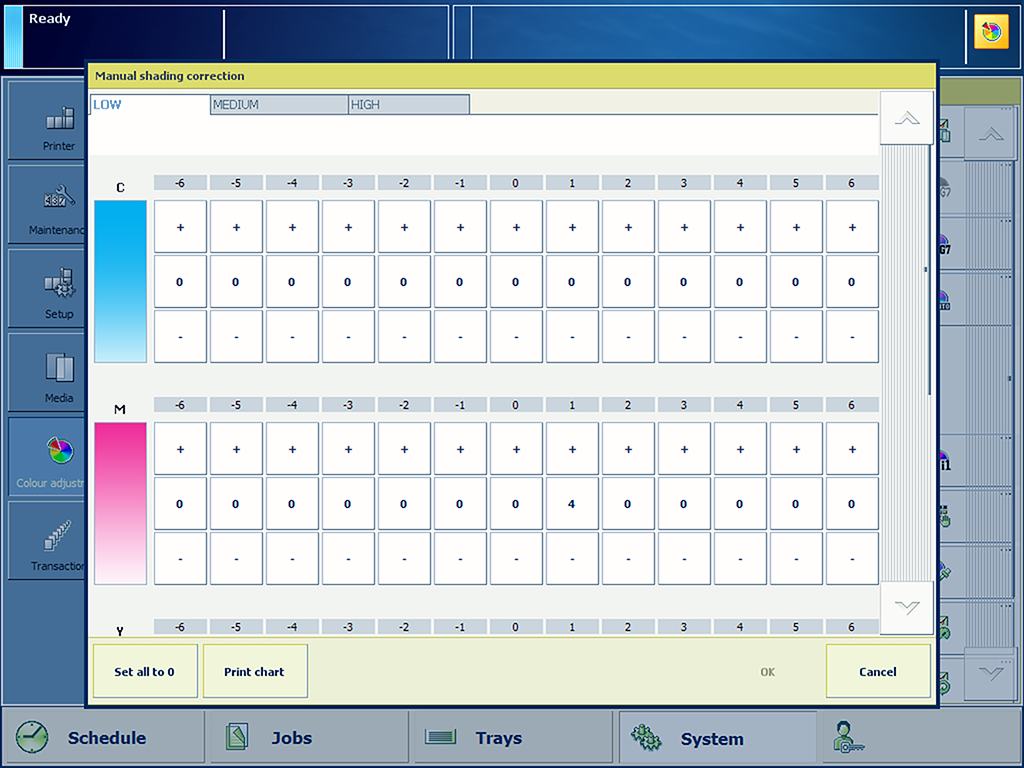
Task: Increase Magenta value at position 1
Action: 572,449
